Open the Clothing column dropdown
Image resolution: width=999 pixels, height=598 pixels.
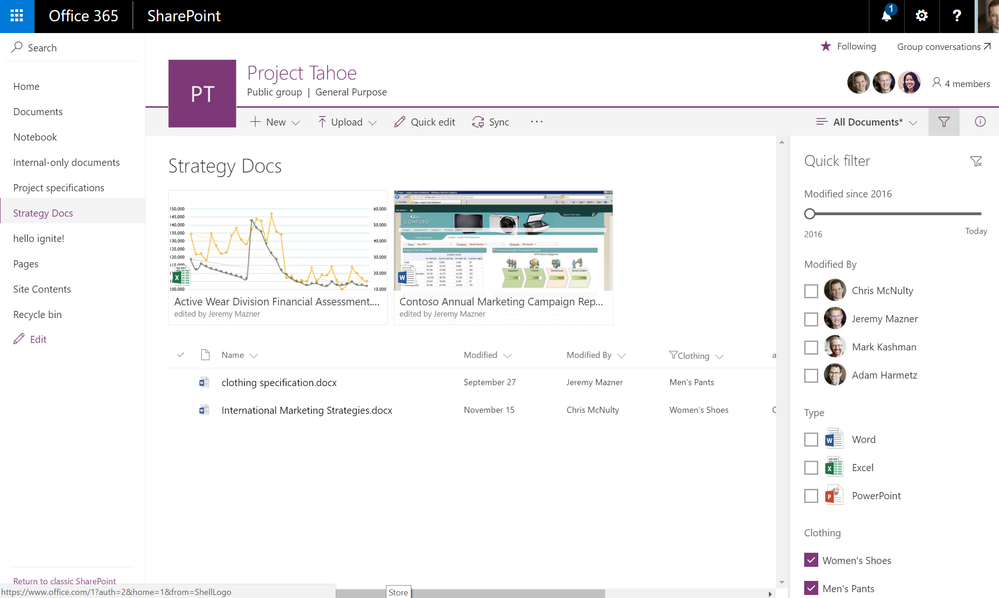tap(719, 356)
